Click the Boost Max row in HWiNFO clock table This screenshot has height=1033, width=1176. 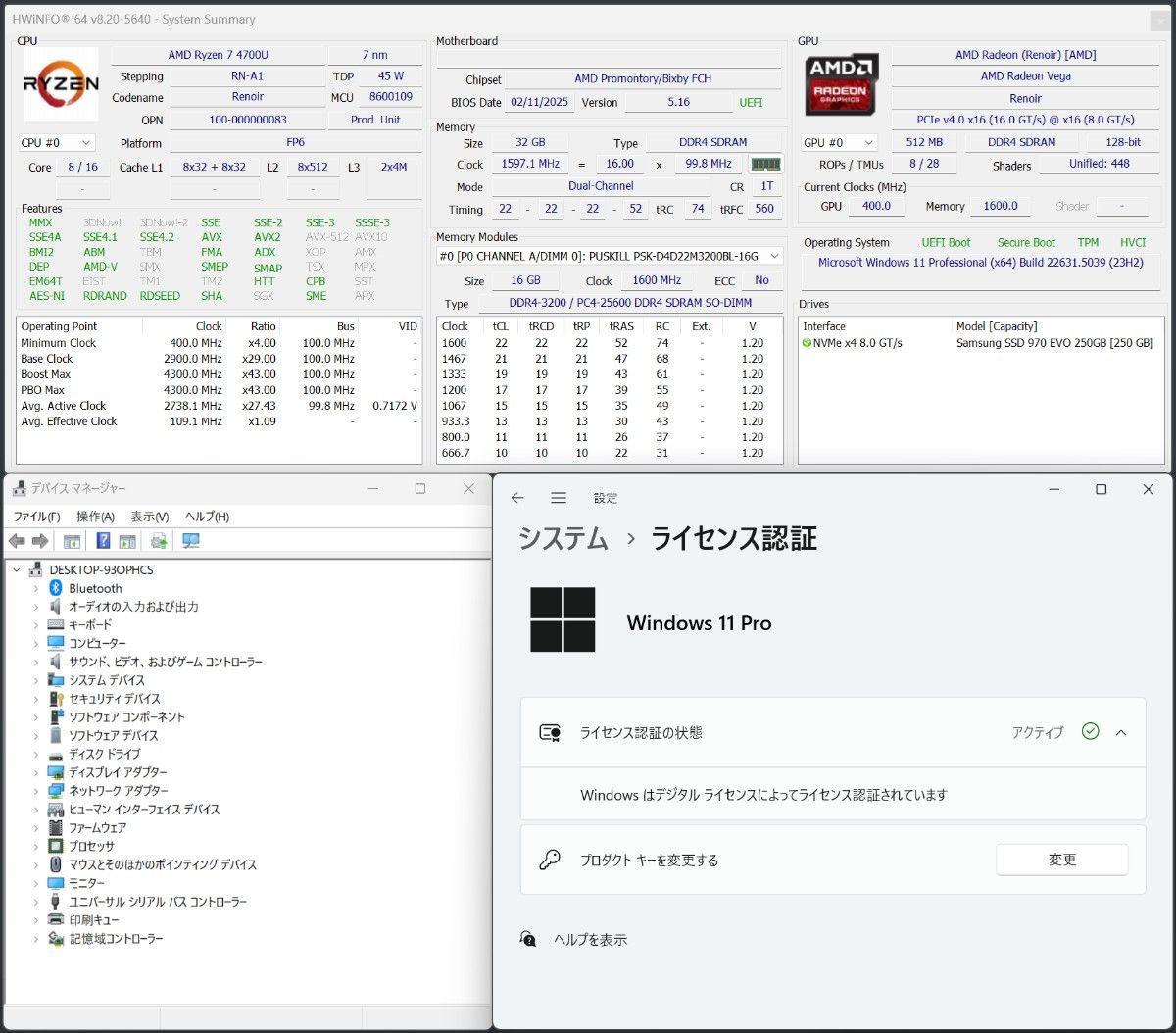[220, 374]
